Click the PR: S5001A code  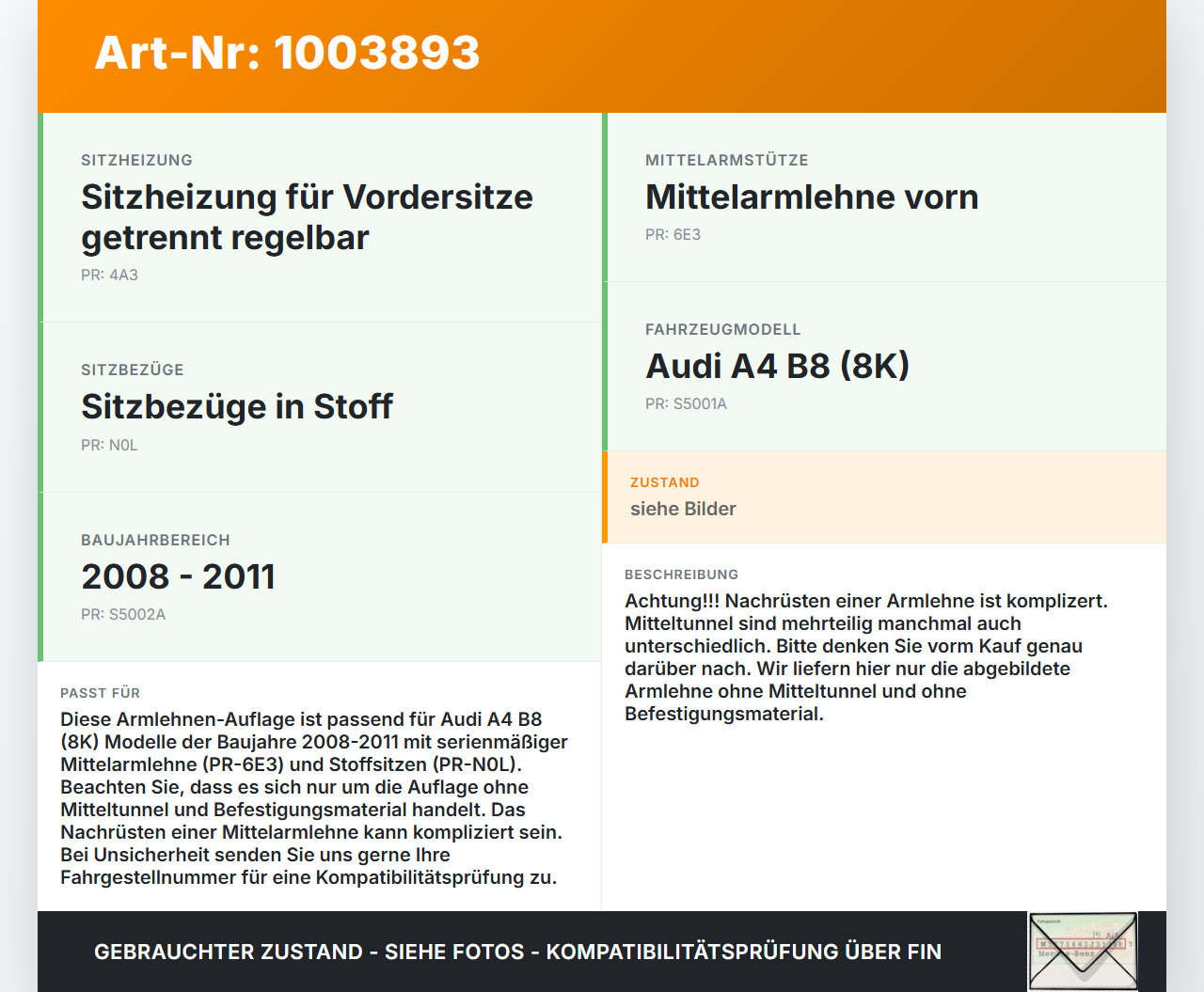click(x=688, y=403)
